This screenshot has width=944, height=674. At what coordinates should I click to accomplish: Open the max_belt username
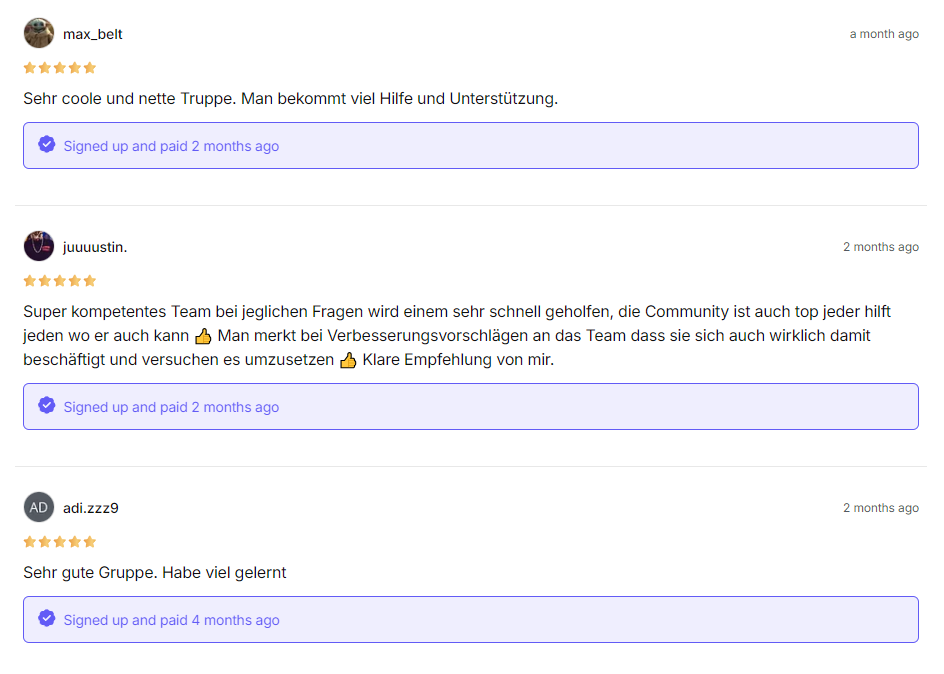point(93,34)
